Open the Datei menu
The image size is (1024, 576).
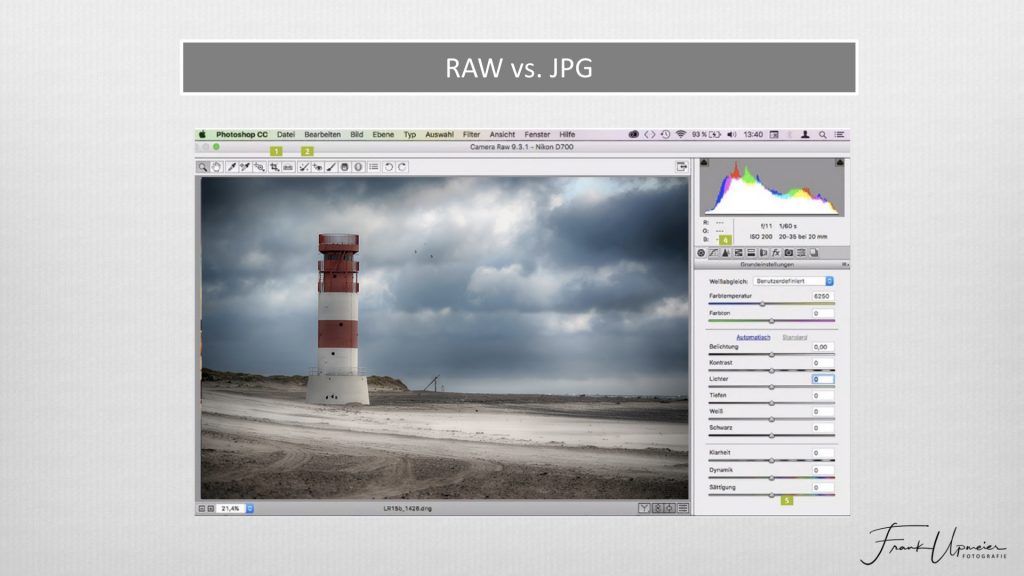click(x=285, y=135)
